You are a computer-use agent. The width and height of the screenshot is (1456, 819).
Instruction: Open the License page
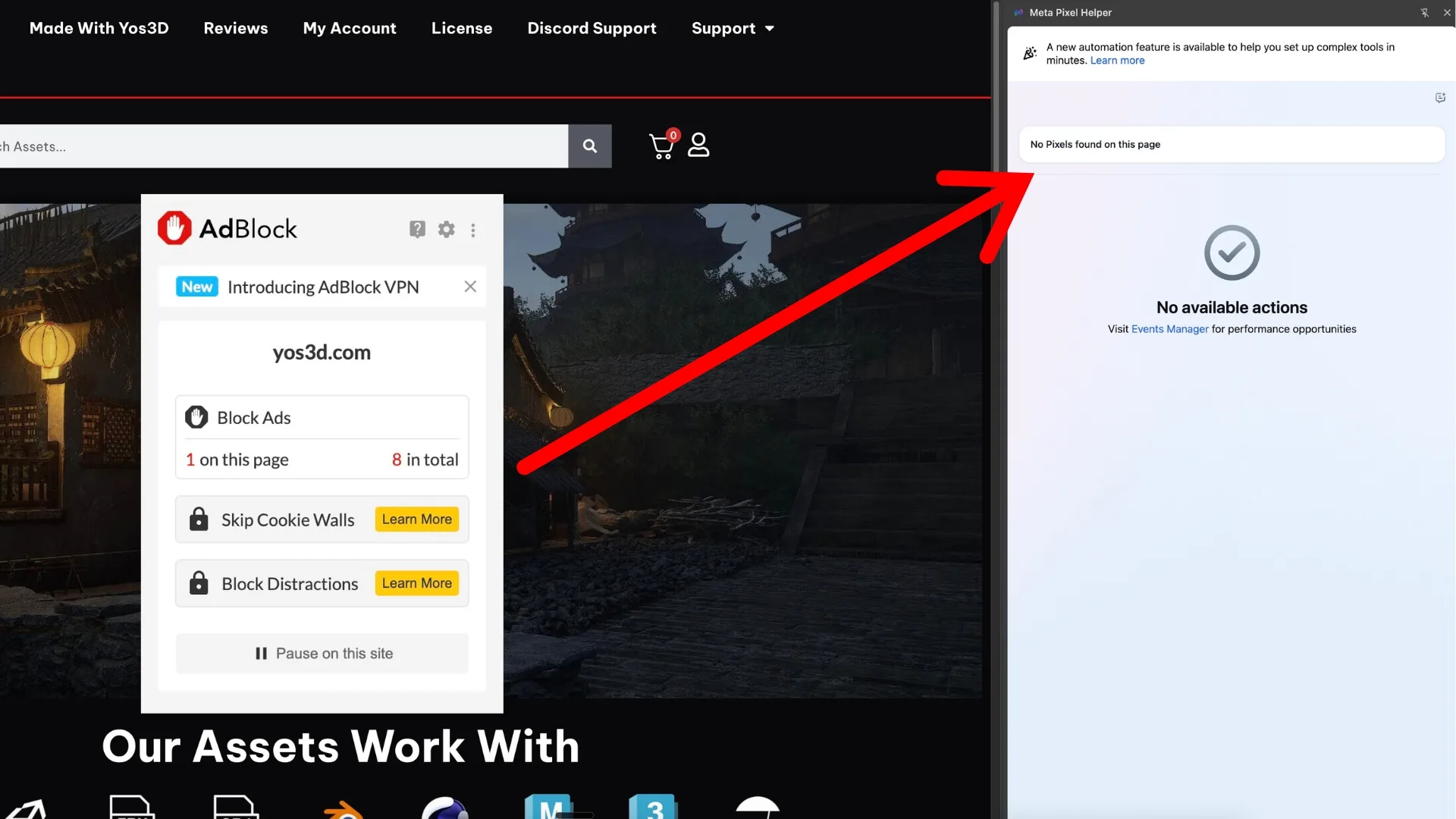tap(462, 28)
